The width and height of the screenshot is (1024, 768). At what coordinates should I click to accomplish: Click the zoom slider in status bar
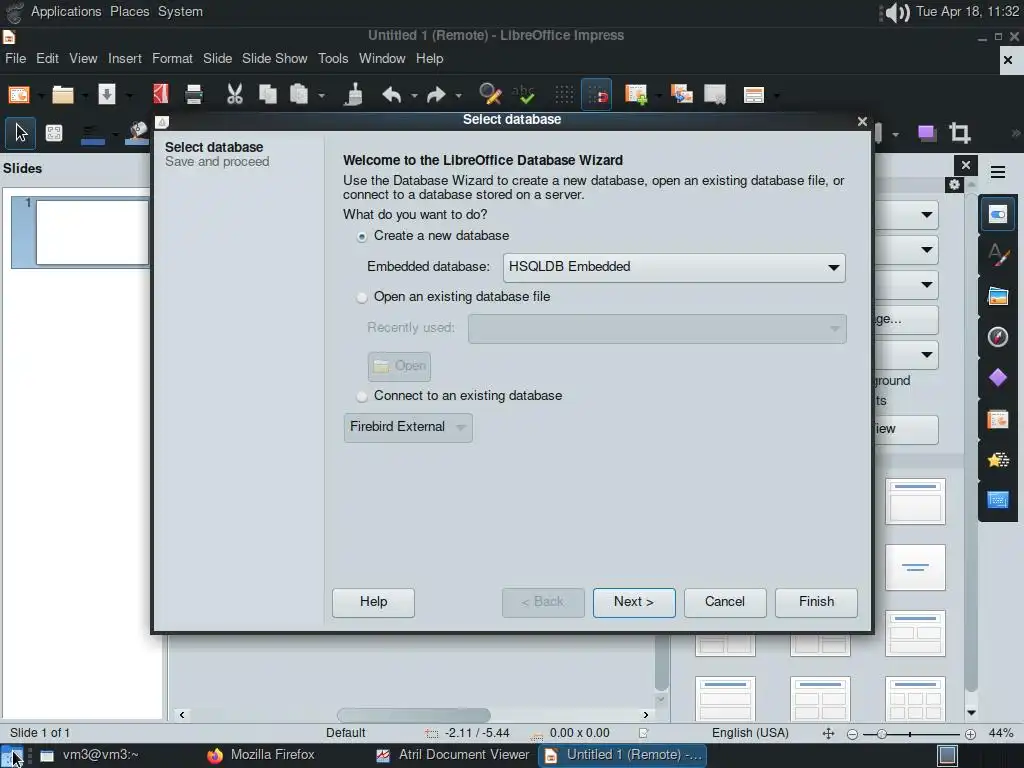tap(910, 734)
